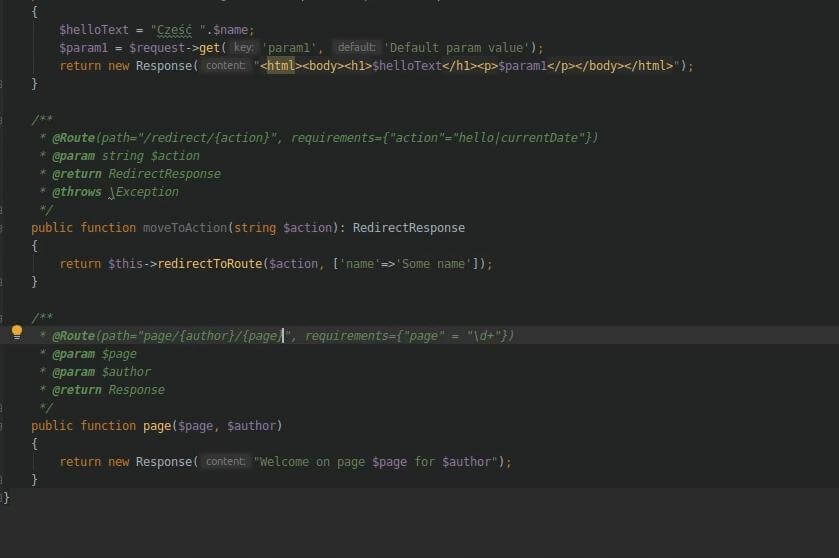Click the @Route annotation with path /redirect/{action}

point(325,138)
